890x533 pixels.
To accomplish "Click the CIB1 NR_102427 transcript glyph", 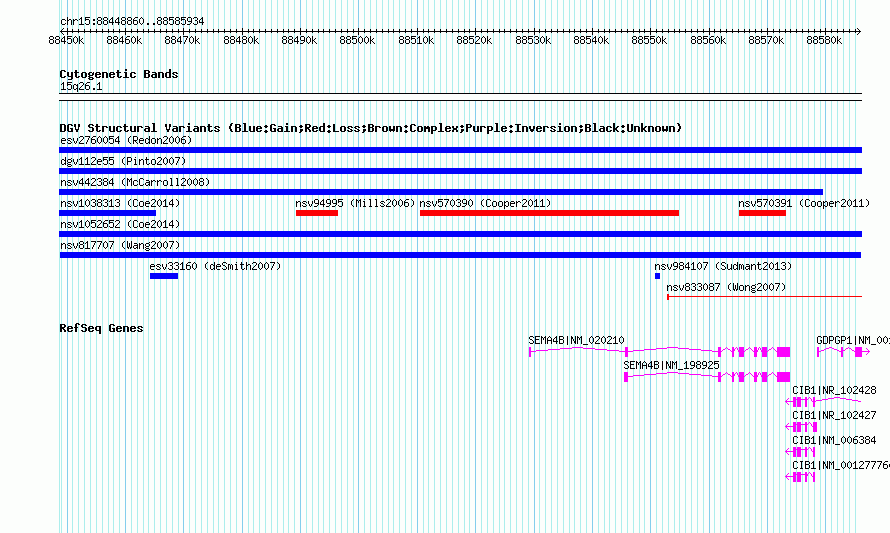I will pyautogui.click(x=801, y=427).
